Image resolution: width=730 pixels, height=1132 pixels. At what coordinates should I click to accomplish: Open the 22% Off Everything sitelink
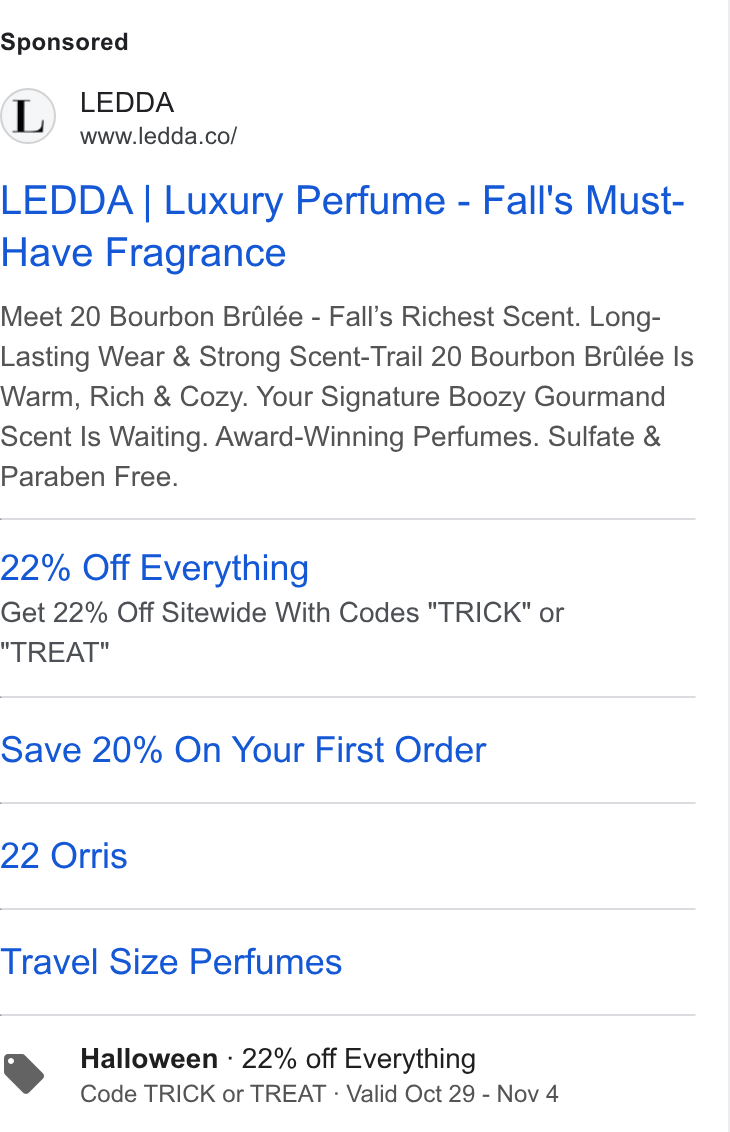pos(155,568)
